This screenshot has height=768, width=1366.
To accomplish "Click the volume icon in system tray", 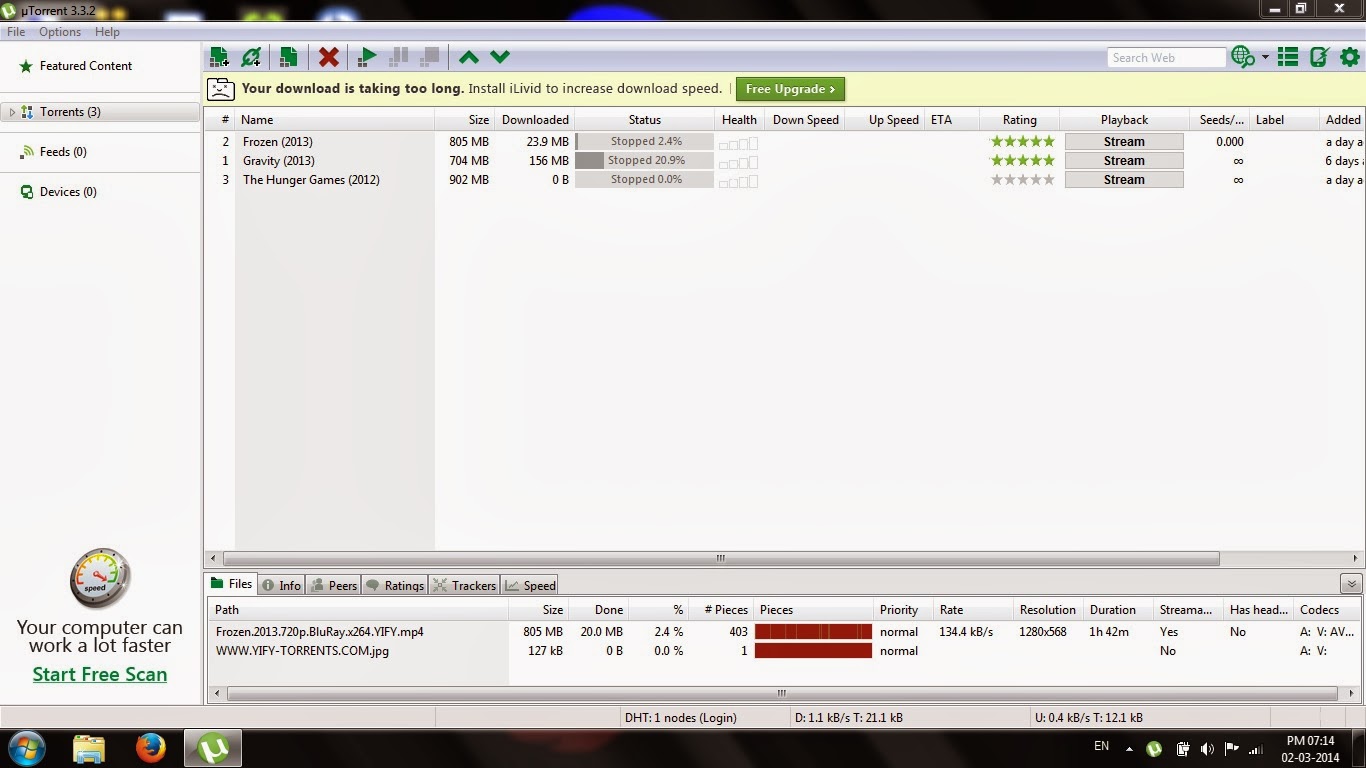I will (1207, 749).
